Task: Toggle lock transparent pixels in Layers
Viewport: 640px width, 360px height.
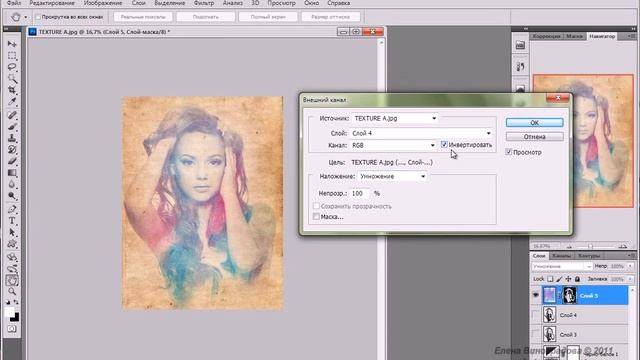Action: pos(550,279)
